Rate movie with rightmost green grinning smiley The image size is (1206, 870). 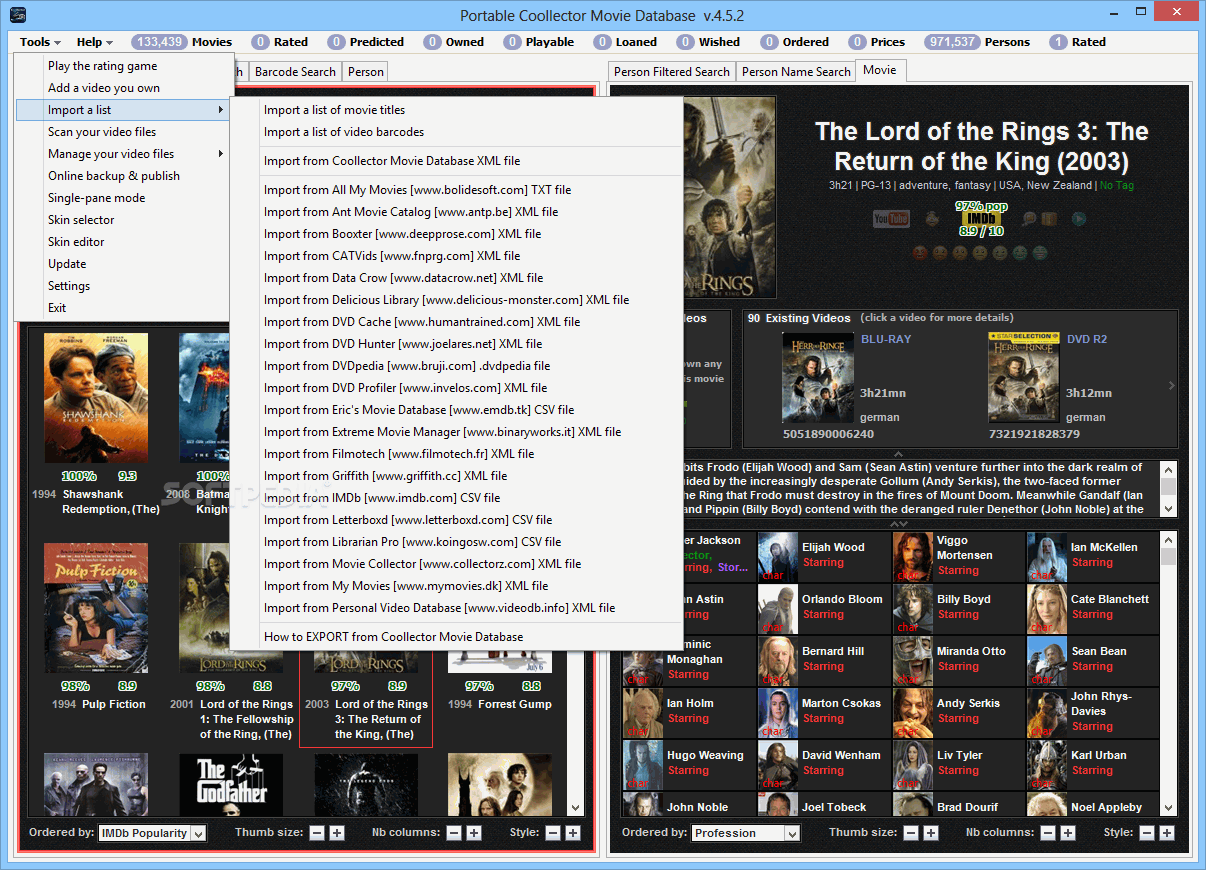(x=1040, y=253)
